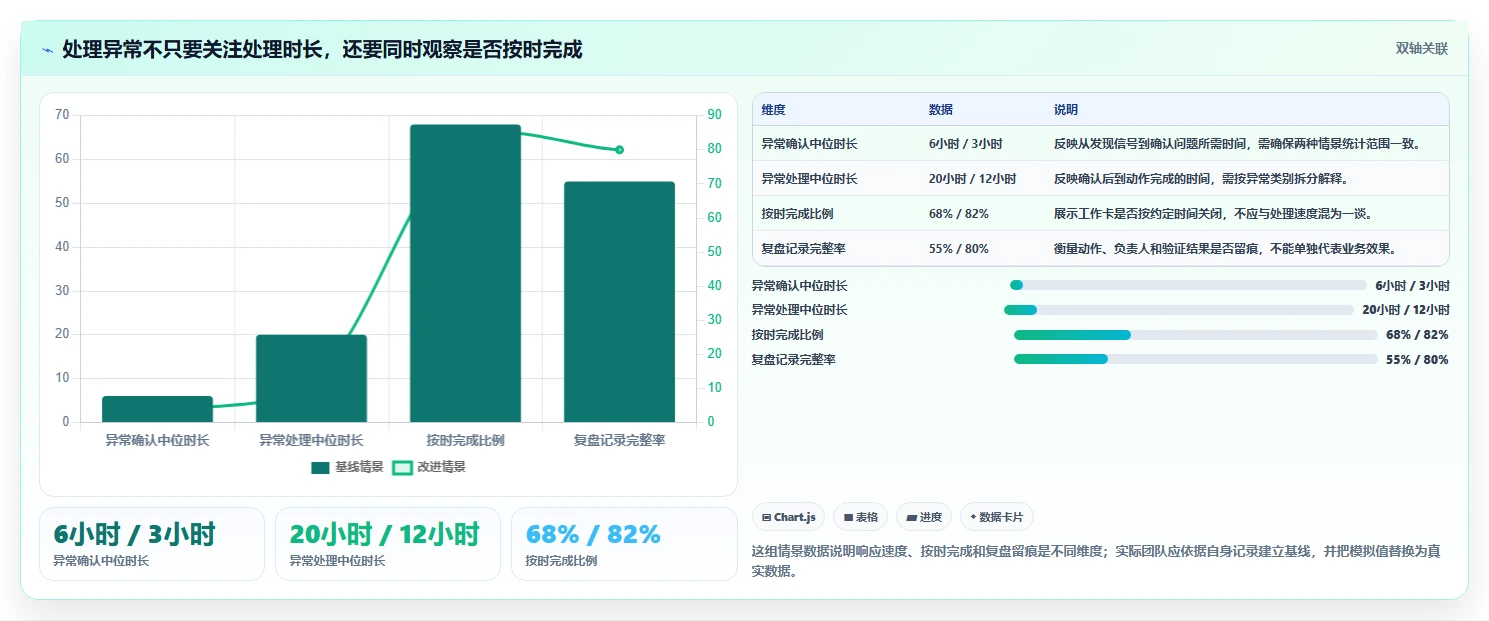Image resolution: width=1489 pixels, height=621 pixels.
Task: Click the lightning icon beside the title
Action: 48,49
